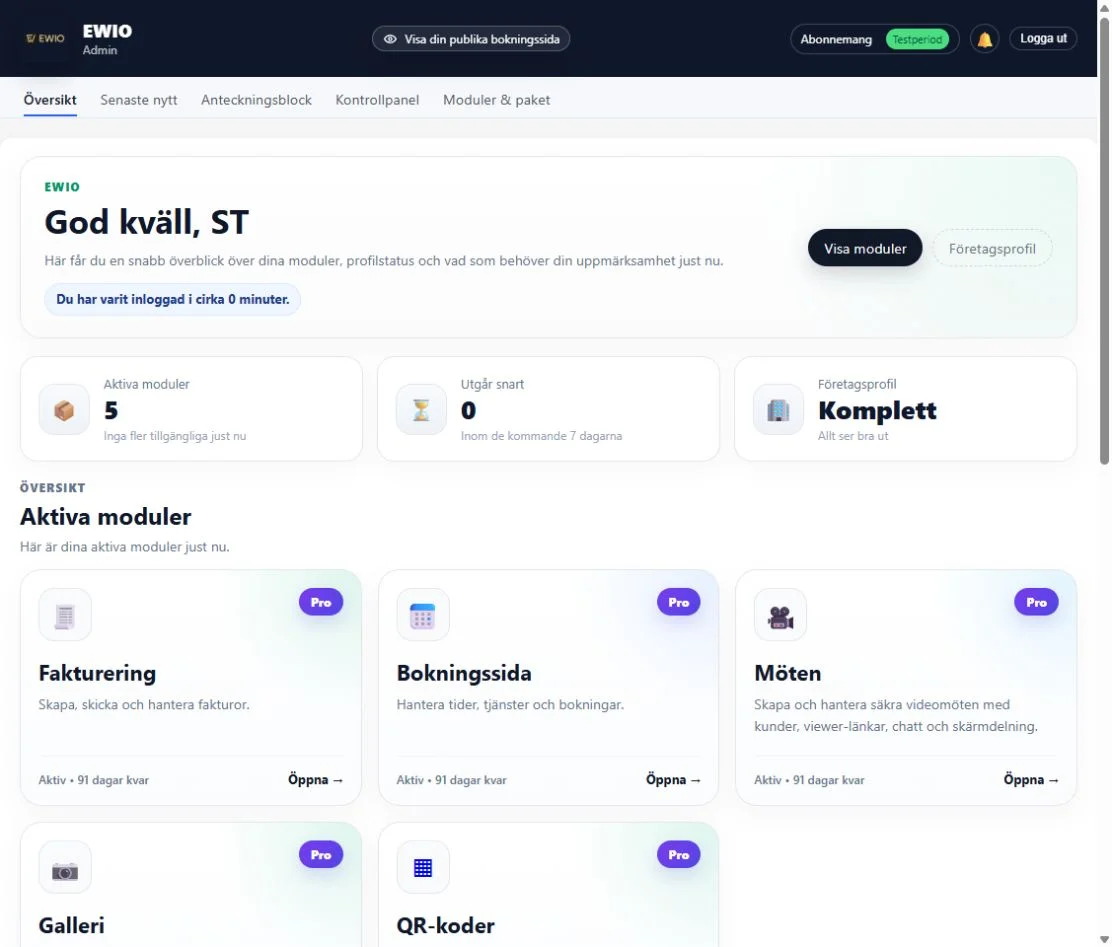This screenshot has width=1112, height=947.
Task: Click the Aktiva moduler count 5
Action: (111, 410)
